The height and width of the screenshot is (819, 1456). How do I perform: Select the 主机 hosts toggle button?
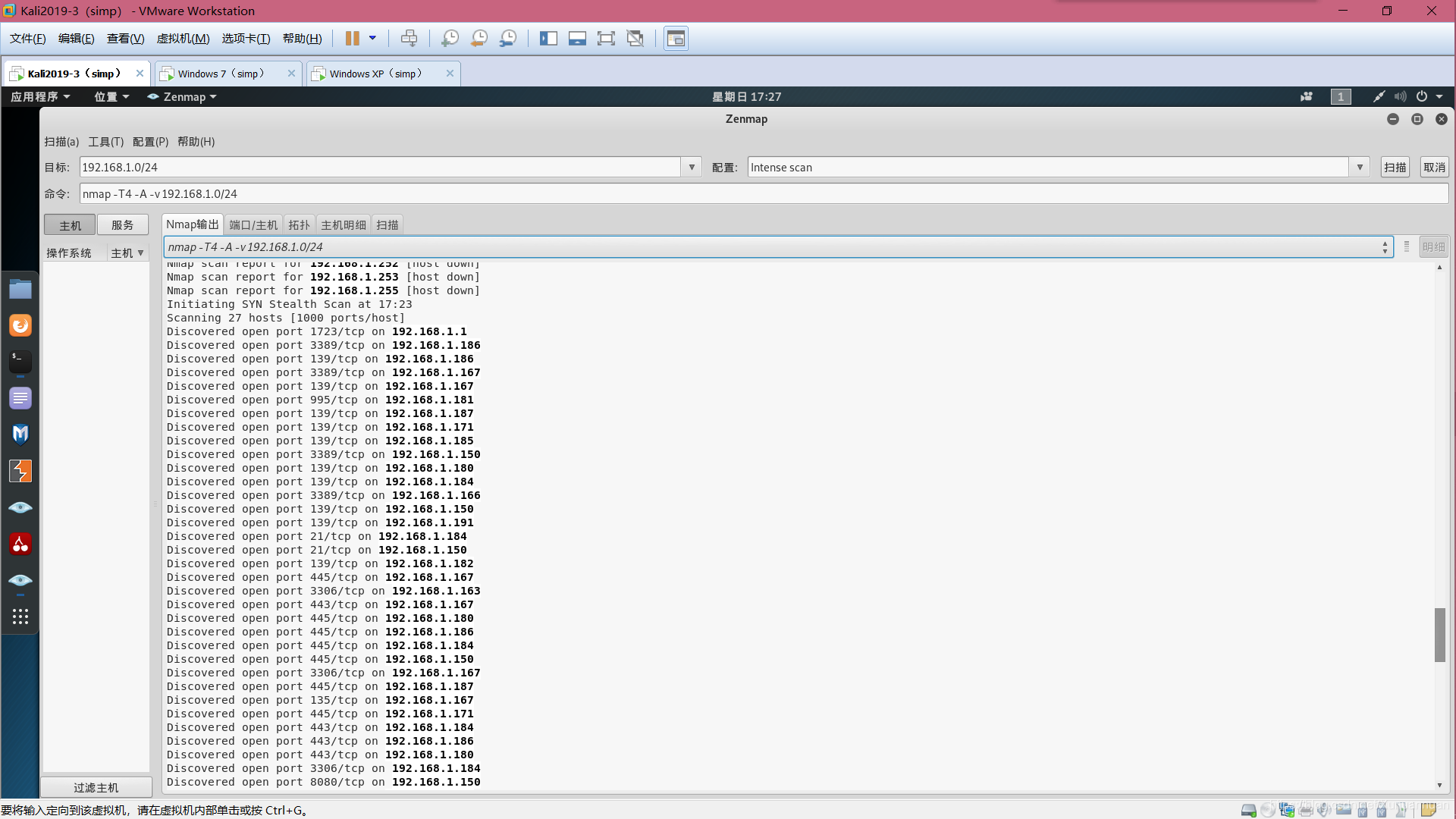(70, 225)
